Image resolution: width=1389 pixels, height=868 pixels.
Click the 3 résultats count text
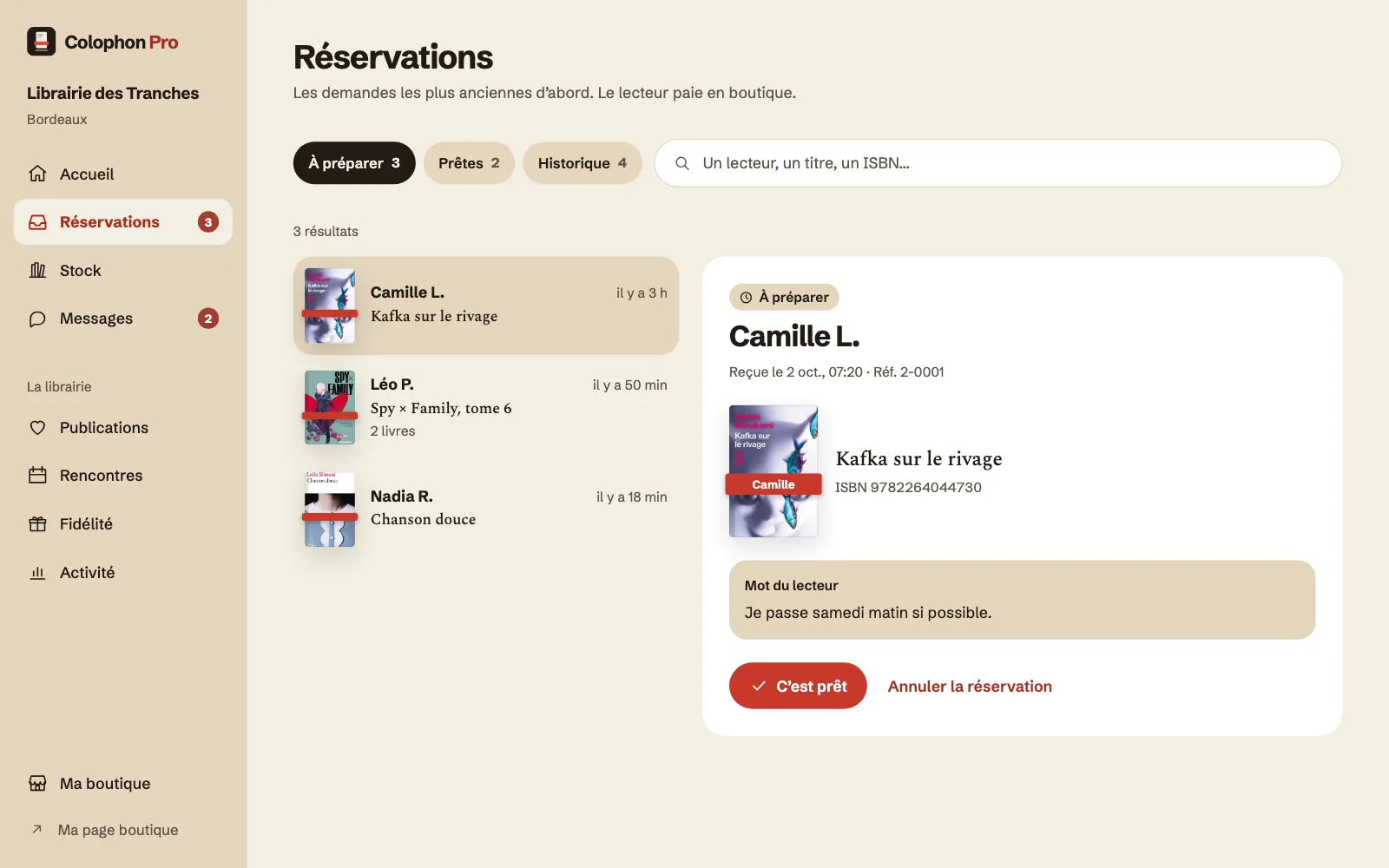tap(326, 232)
